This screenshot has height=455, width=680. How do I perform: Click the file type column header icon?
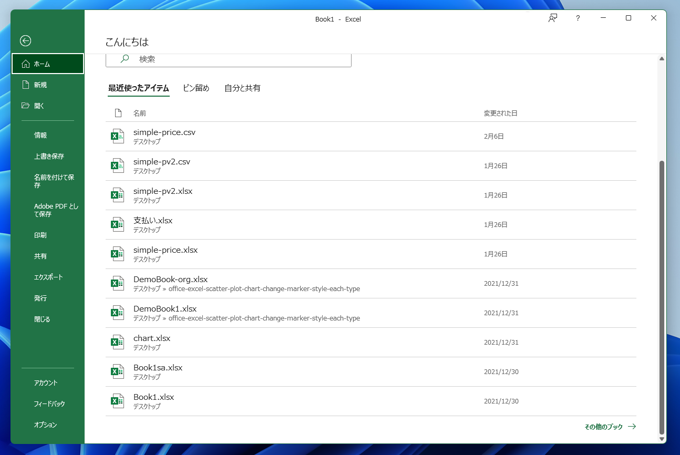click(118, 113)
